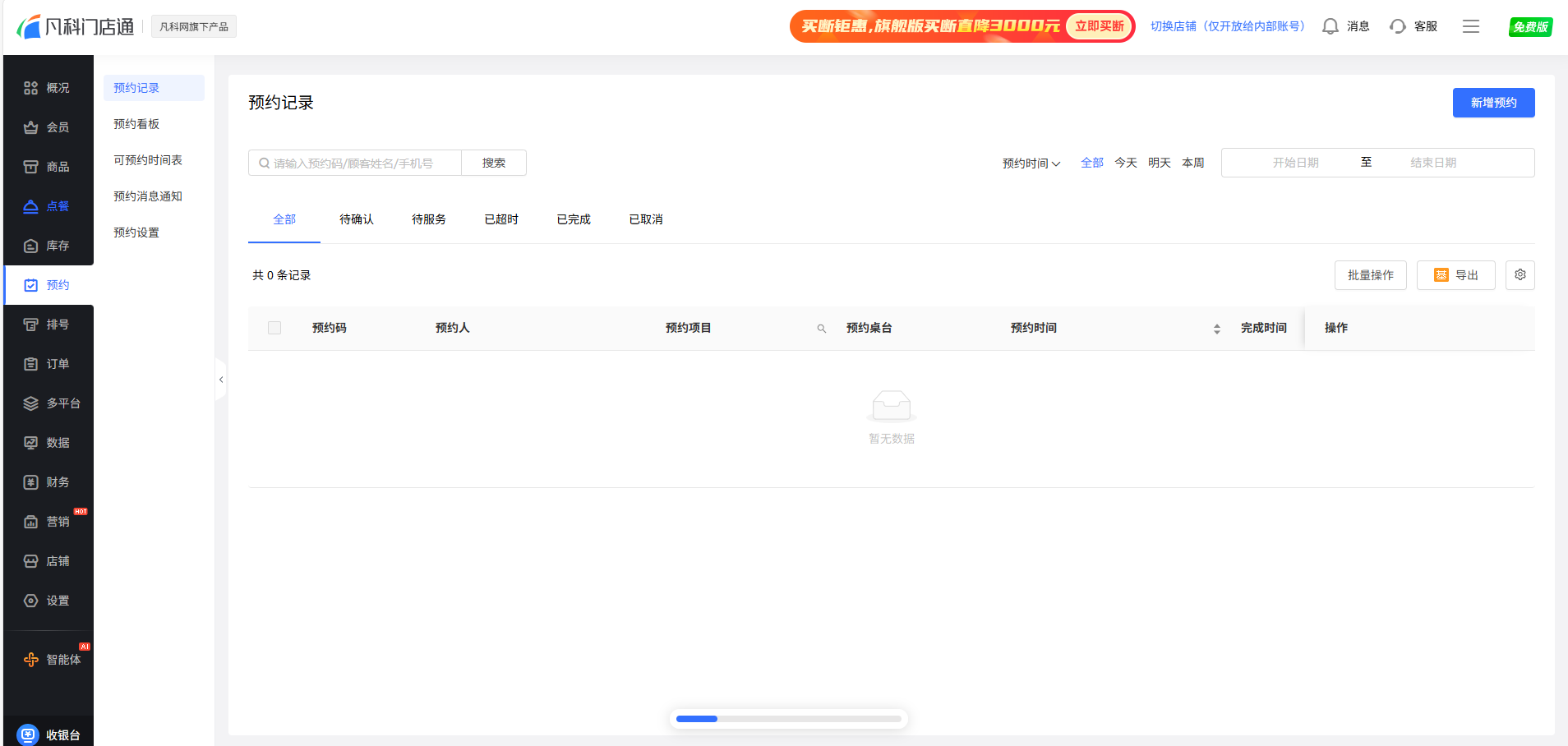Screen dimensions: 1568x746
Task: Select the 今天 date filter
Action: (1125, 163)
